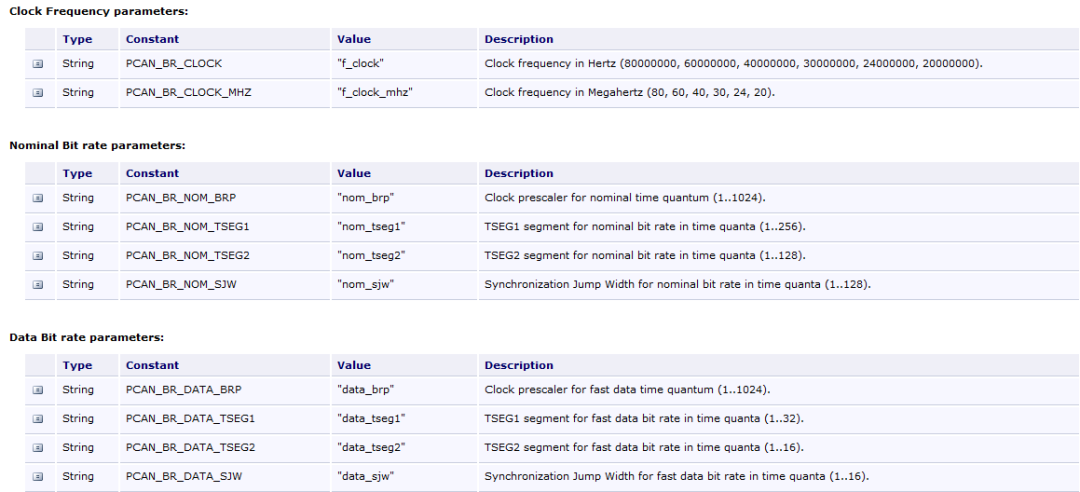
Task: Click the icon next to PCAN_BR_NOM_TSEG1
Action: pyautogui.click(x=38, y=227)
